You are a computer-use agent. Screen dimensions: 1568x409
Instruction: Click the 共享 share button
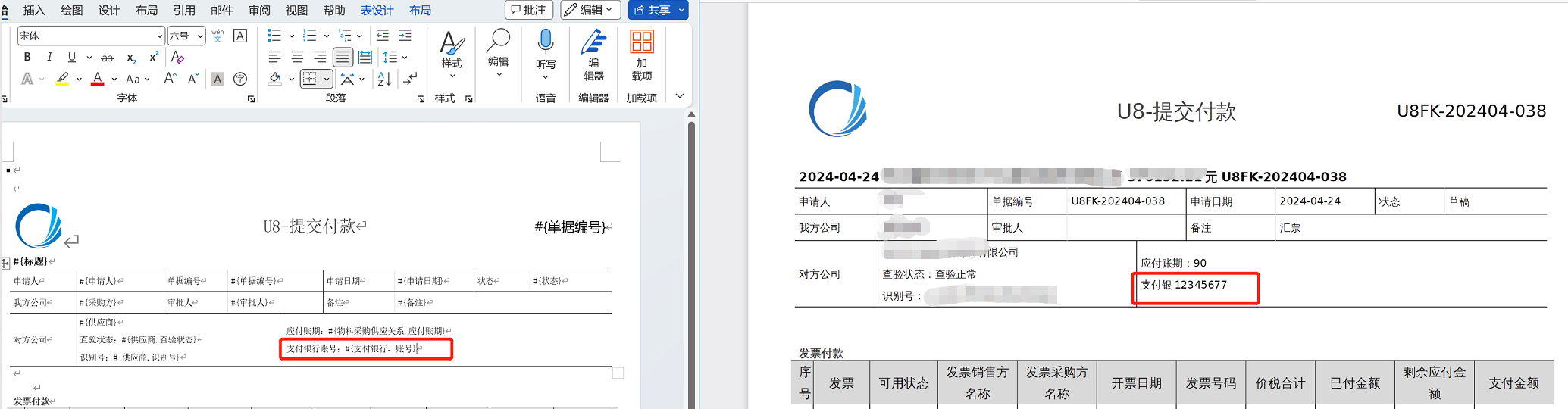[658, 10]
